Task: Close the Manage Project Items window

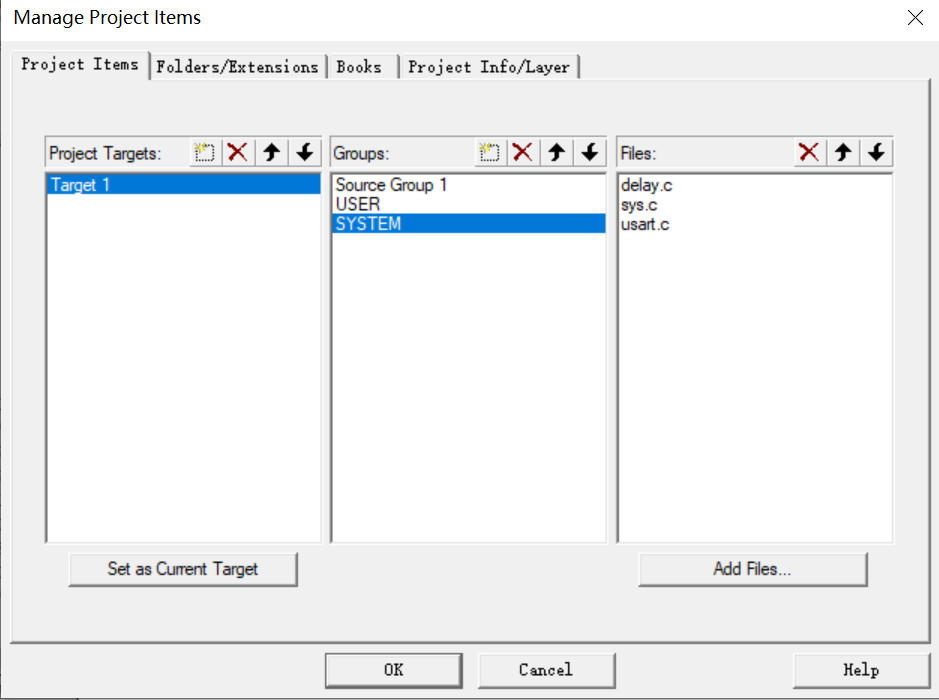Action: (x=915, y=17)
